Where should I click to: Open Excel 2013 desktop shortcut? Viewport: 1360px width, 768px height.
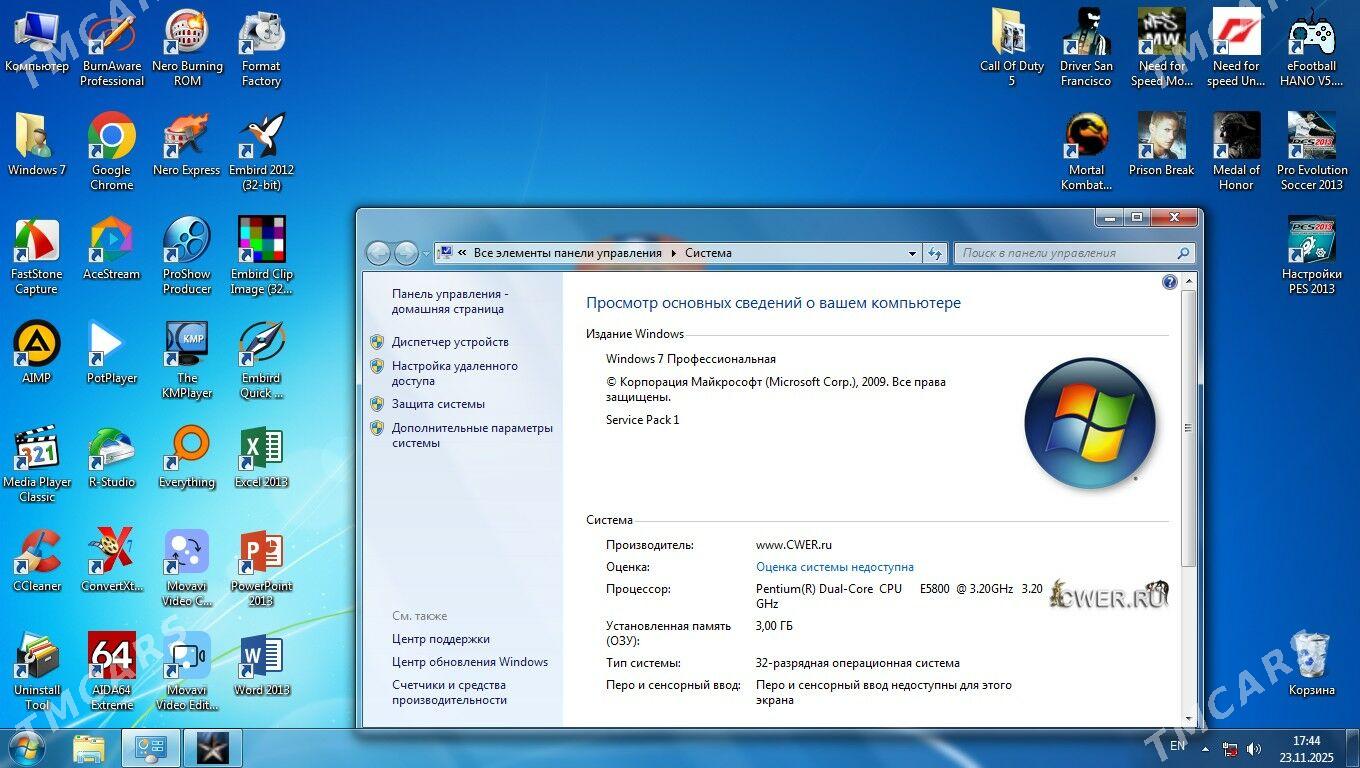[261, 450]
